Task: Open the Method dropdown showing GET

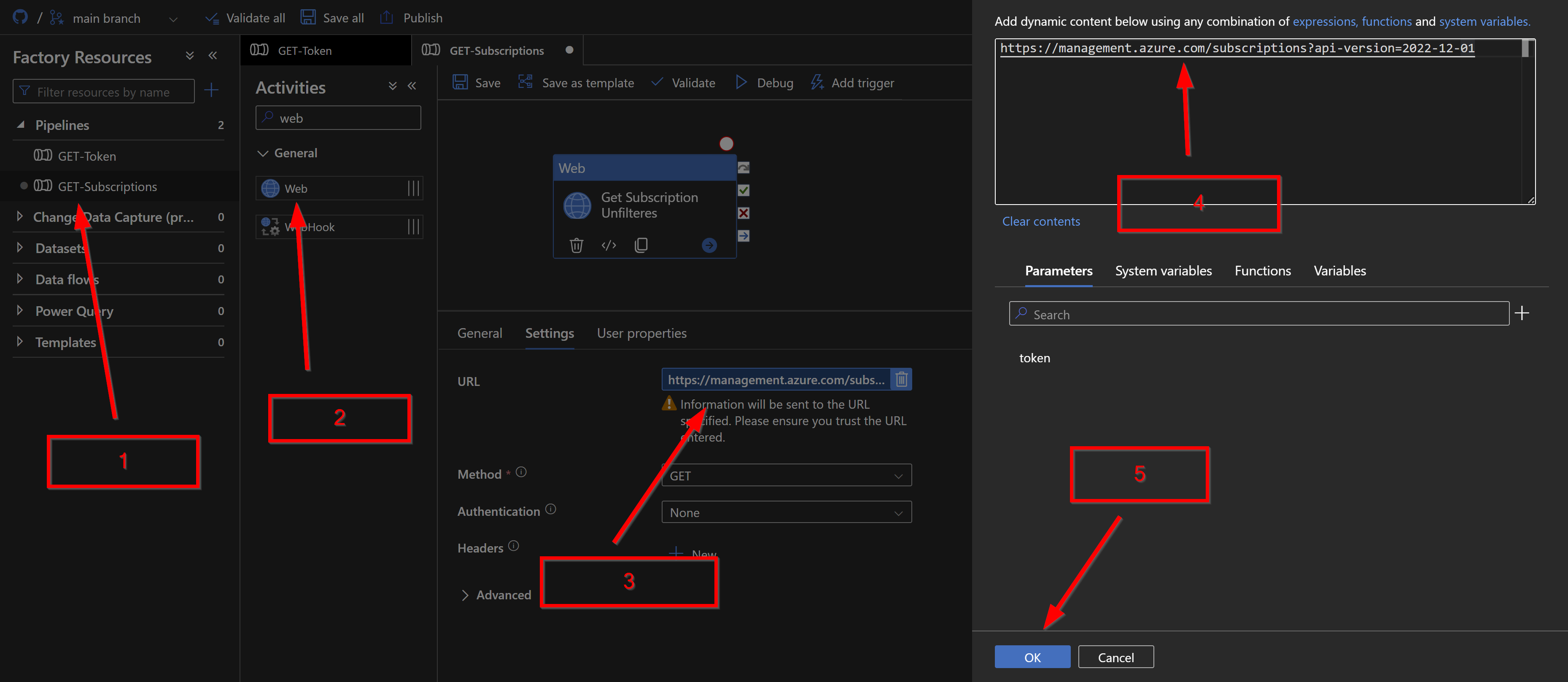Action: tap(787, 475)
